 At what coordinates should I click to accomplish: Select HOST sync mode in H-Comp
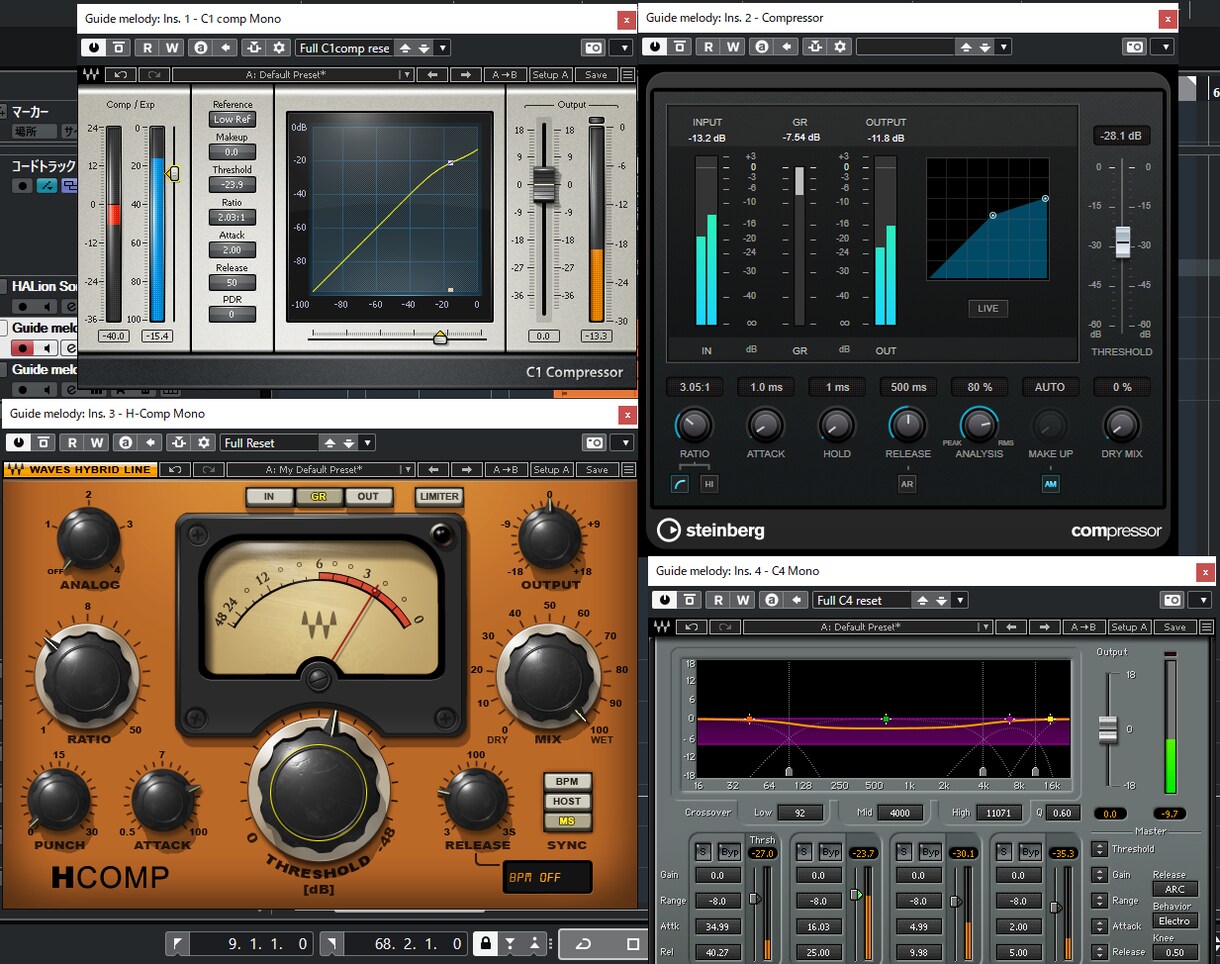567,801
